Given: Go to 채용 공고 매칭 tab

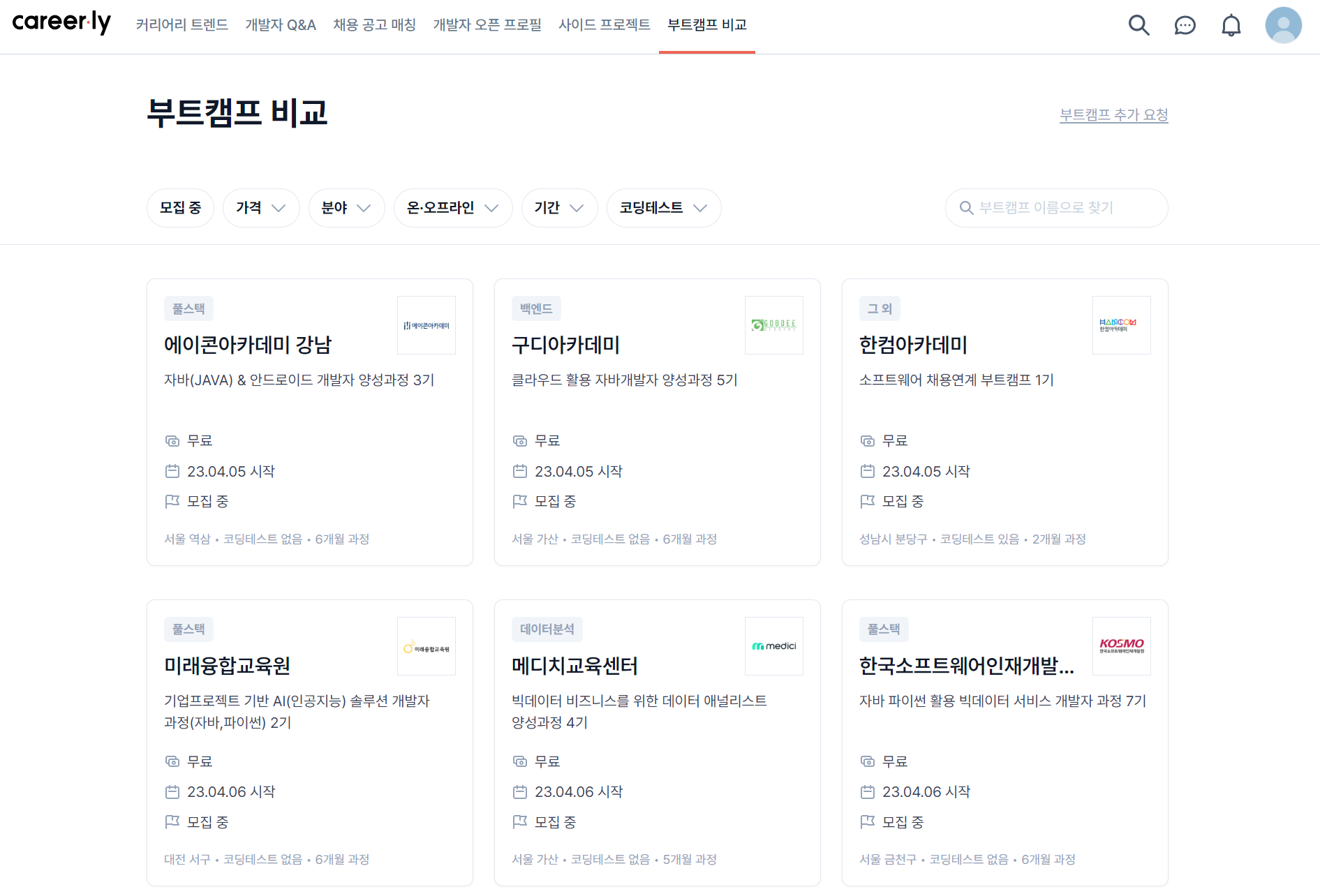Looking at the screenshot, I should click(x=374, y=25).
